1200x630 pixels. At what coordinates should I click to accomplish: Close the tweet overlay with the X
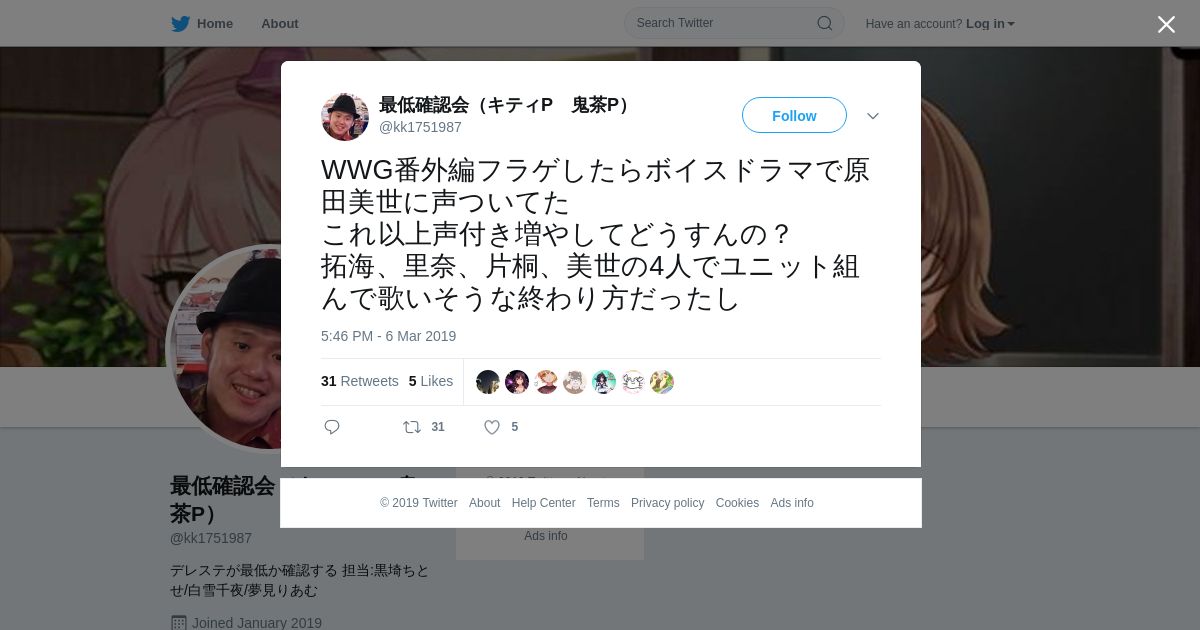(x=1166, y=24)
